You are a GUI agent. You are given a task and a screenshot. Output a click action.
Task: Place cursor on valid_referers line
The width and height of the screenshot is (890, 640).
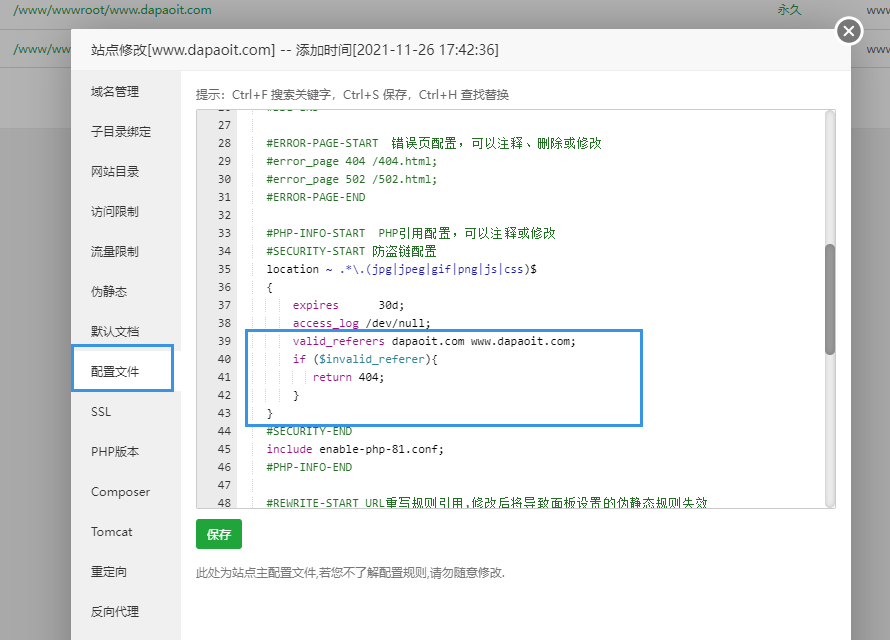[x=434, y=341]
